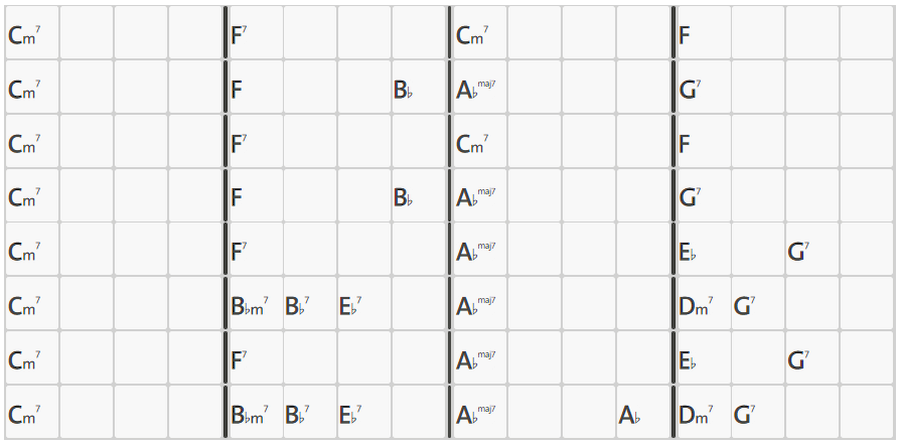
Task: Select the Bb chord in the second row
Action: 403,90
